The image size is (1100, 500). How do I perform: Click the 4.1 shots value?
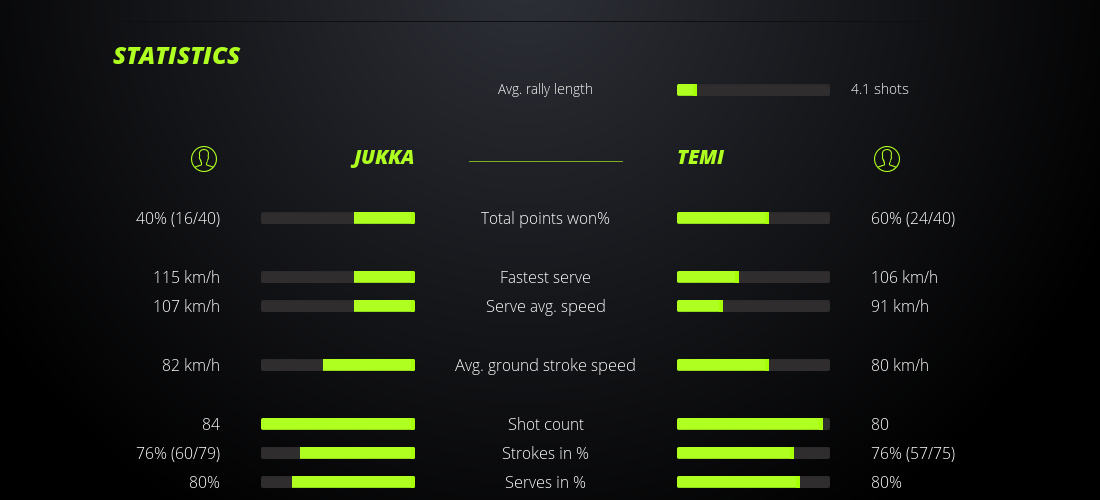point(880,89)
